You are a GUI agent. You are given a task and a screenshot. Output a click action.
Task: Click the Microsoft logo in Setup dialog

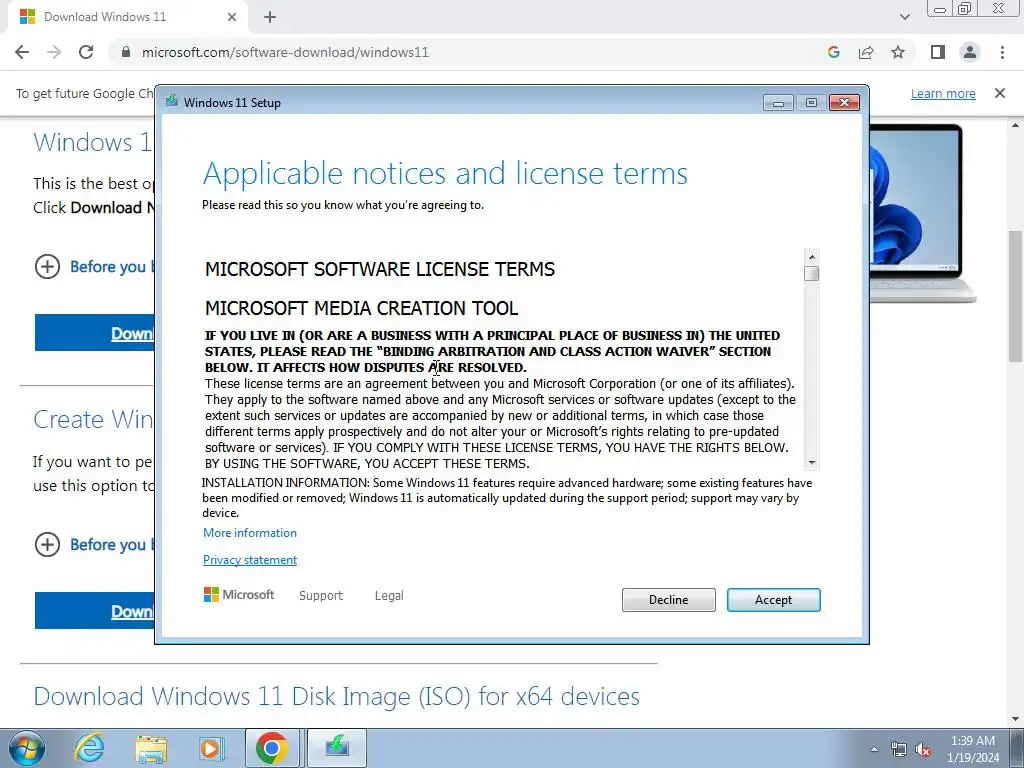[x=239, y=594]
